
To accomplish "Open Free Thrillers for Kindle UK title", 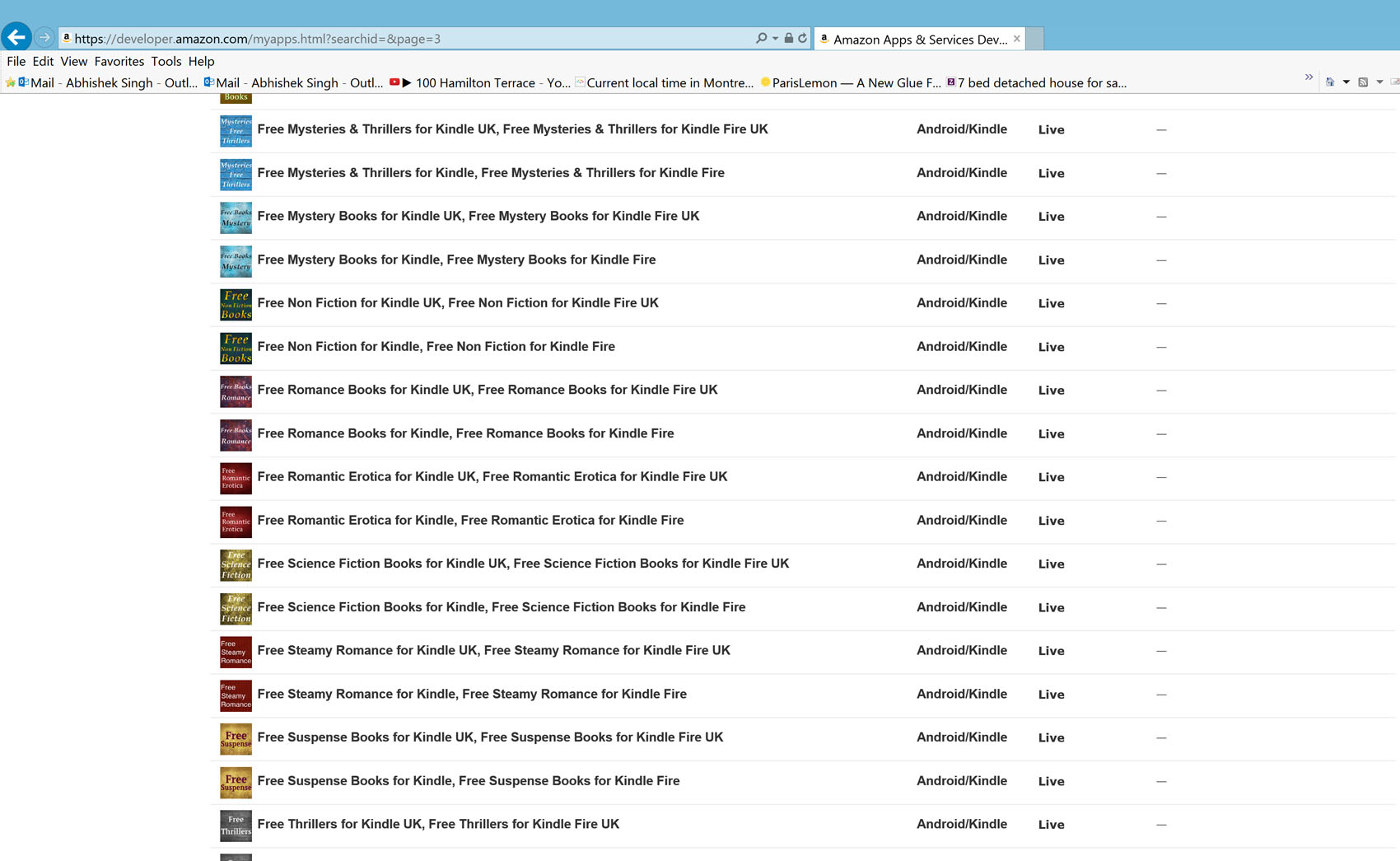I will [x=438, y=824].
